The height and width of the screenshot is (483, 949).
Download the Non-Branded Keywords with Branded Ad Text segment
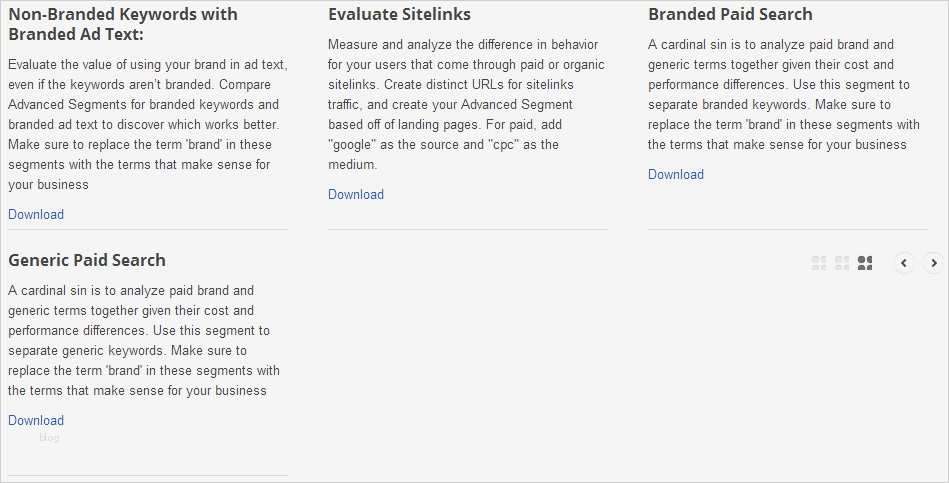point(36,214)
